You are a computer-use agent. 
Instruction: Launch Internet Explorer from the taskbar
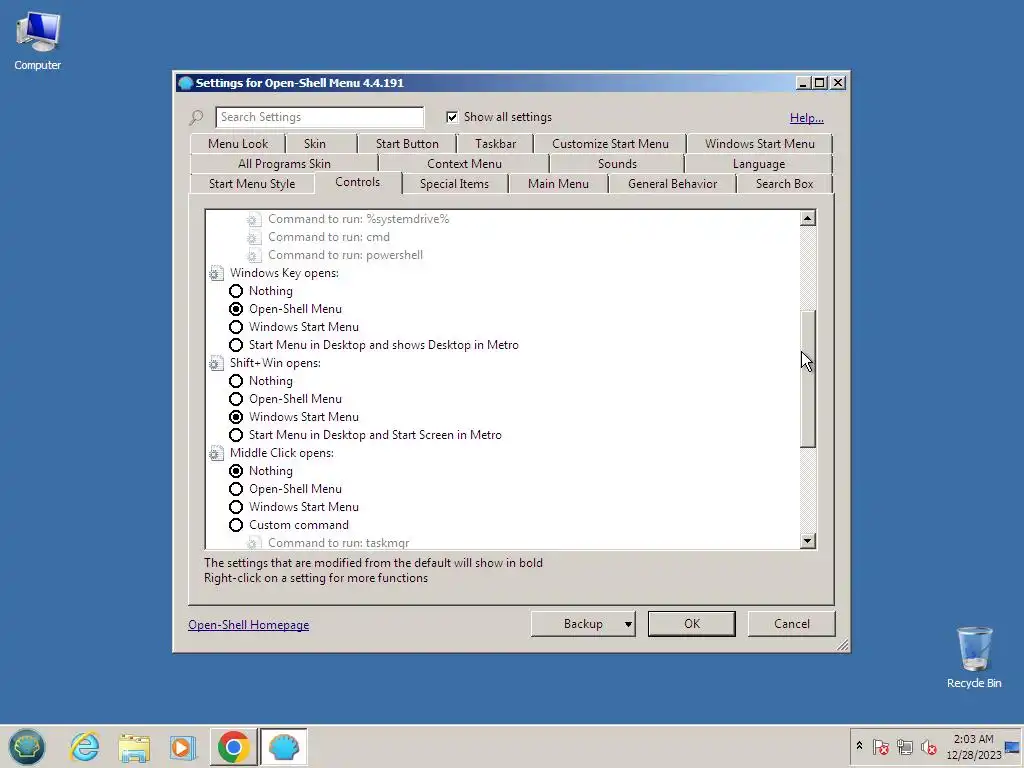tap(86, 746)
